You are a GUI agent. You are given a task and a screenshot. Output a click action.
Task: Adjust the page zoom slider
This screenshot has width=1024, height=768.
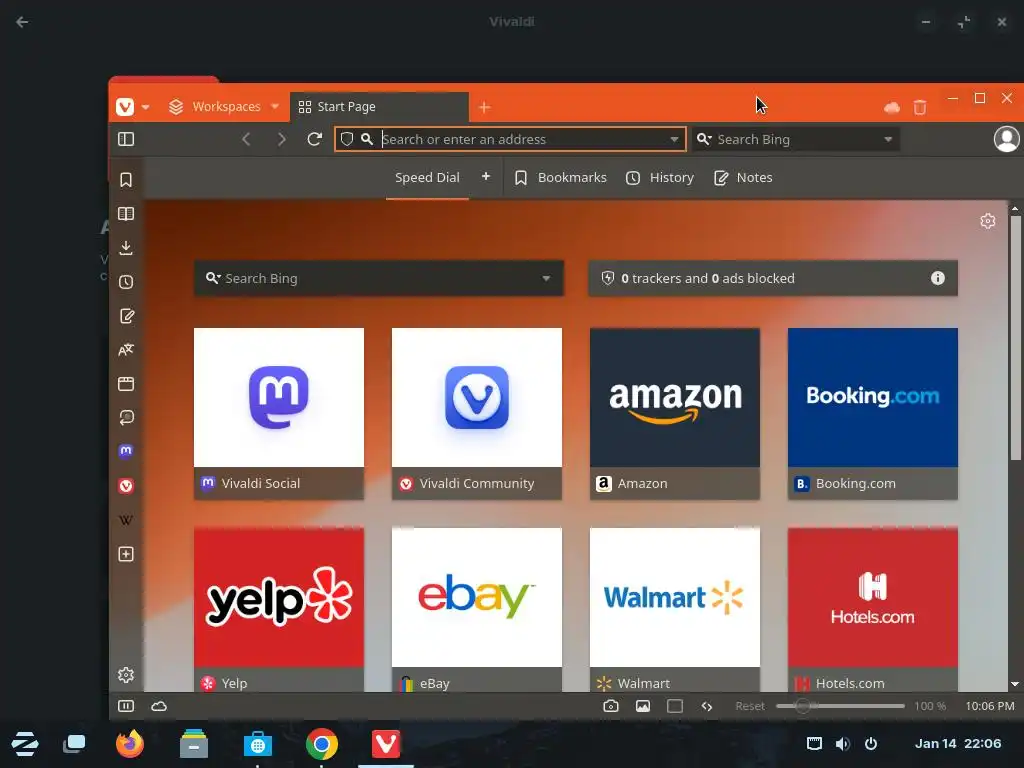(840, 706)
